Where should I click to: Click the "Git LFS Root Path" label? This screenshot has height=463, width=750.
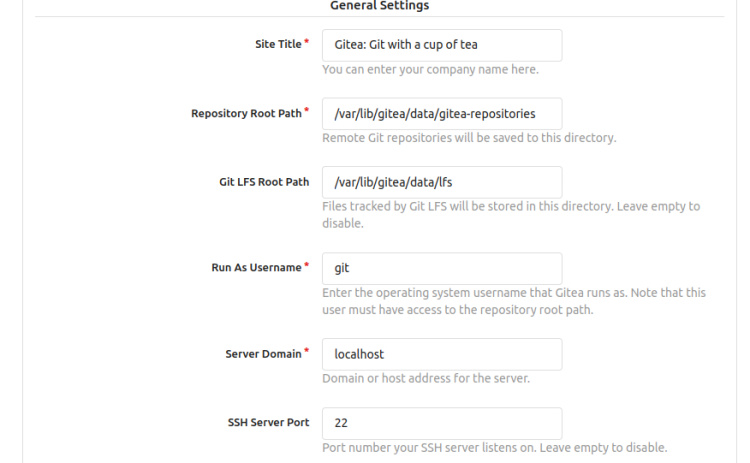click(x=264, y=182)
